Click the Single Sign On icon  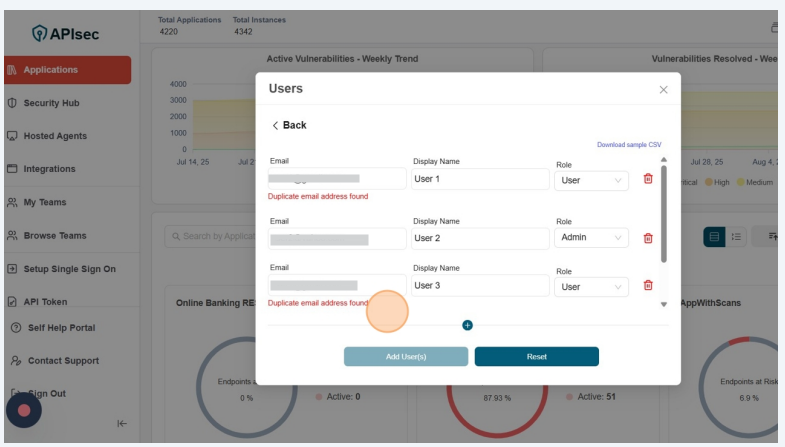tap(13, 269)
